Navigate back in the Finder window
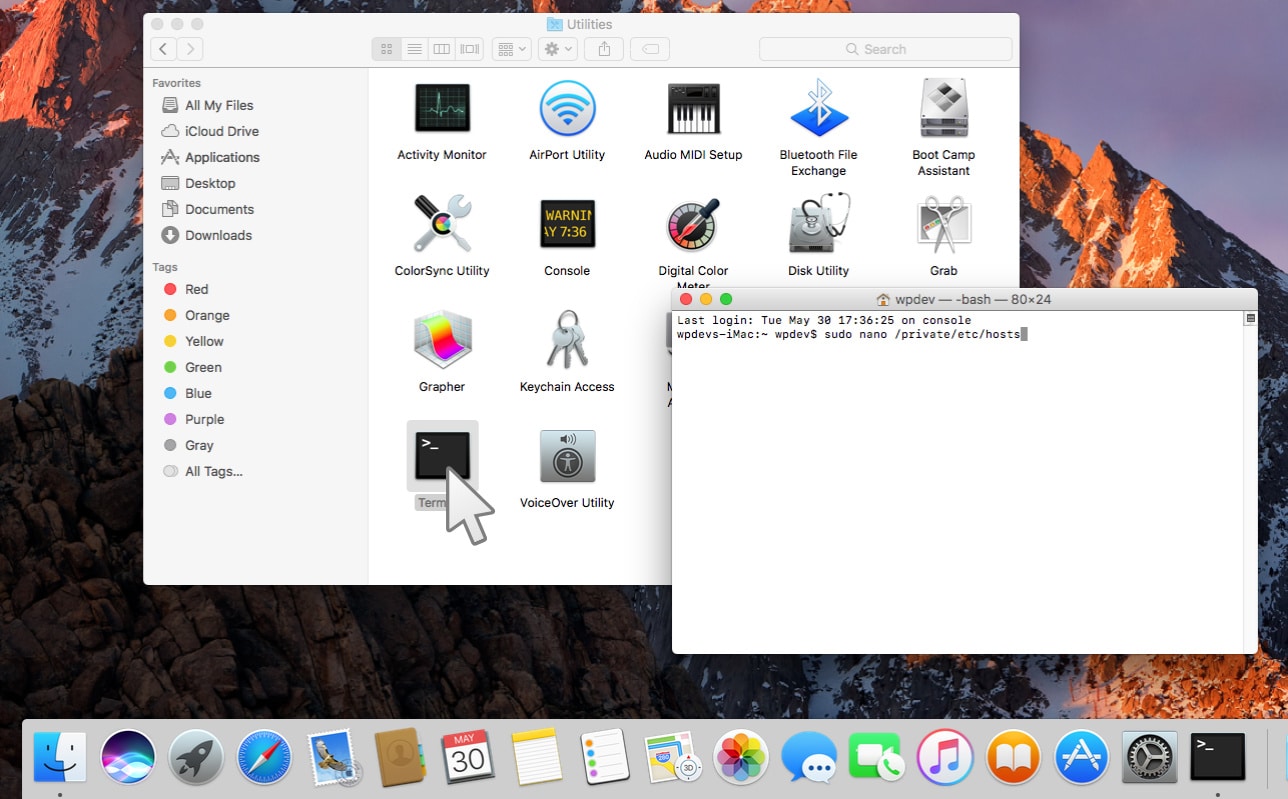The width and height of the screenshot is (1288, 799). point(163,48)
